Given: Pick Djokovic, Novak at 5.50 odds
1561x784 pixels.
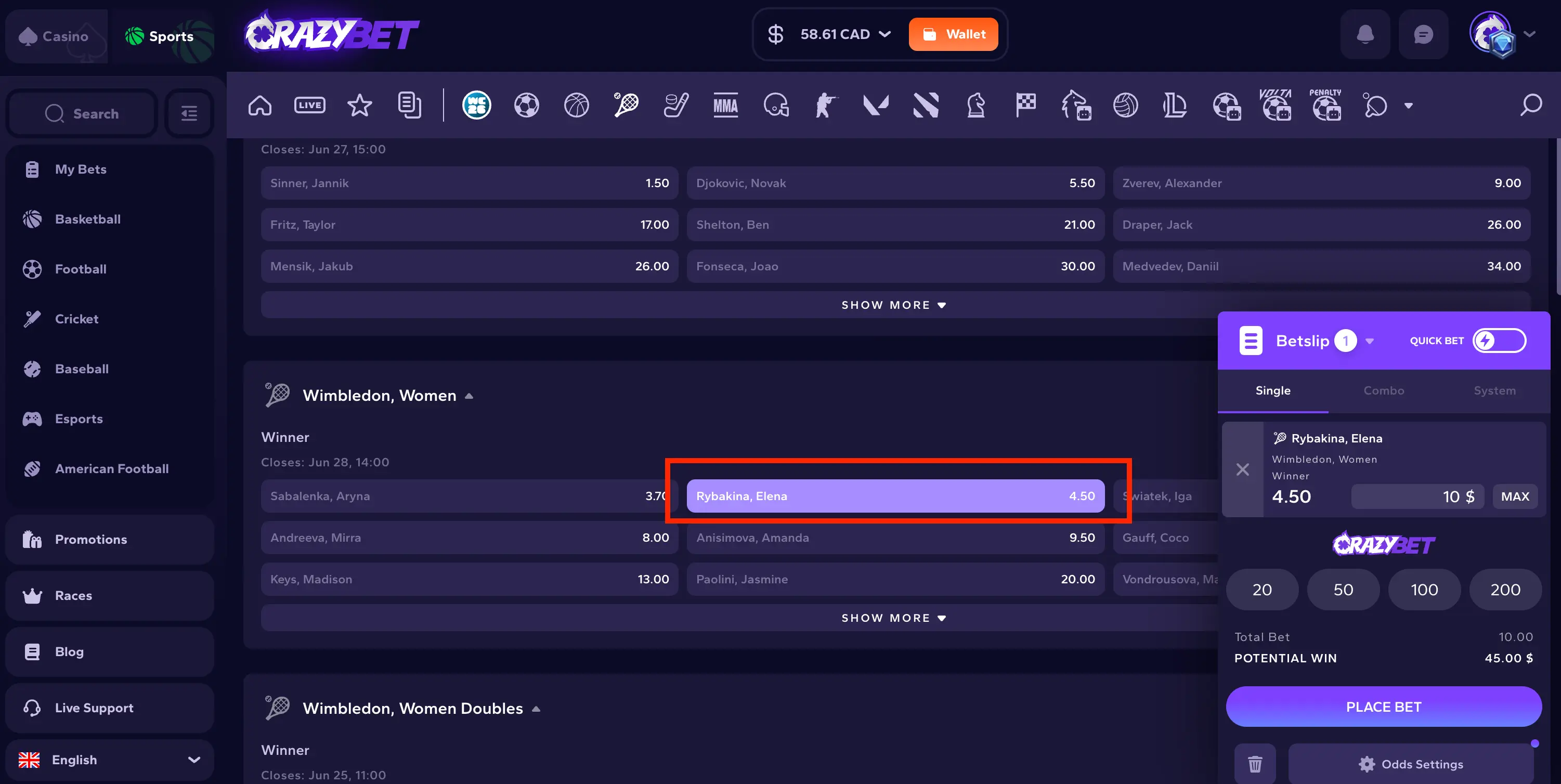Looking at the screenshot, I should coord(895,183).
